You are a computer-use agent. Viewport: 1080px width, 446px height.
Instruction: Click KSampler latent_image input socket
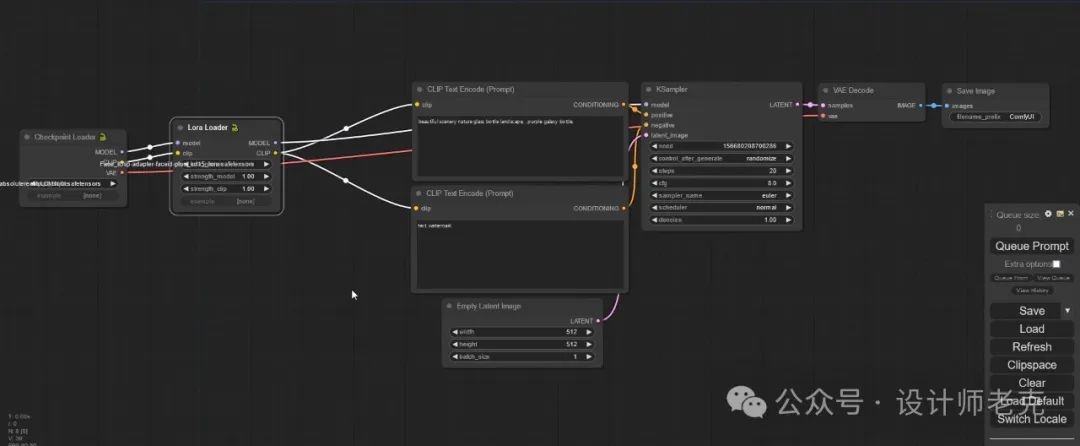point(646,136)
